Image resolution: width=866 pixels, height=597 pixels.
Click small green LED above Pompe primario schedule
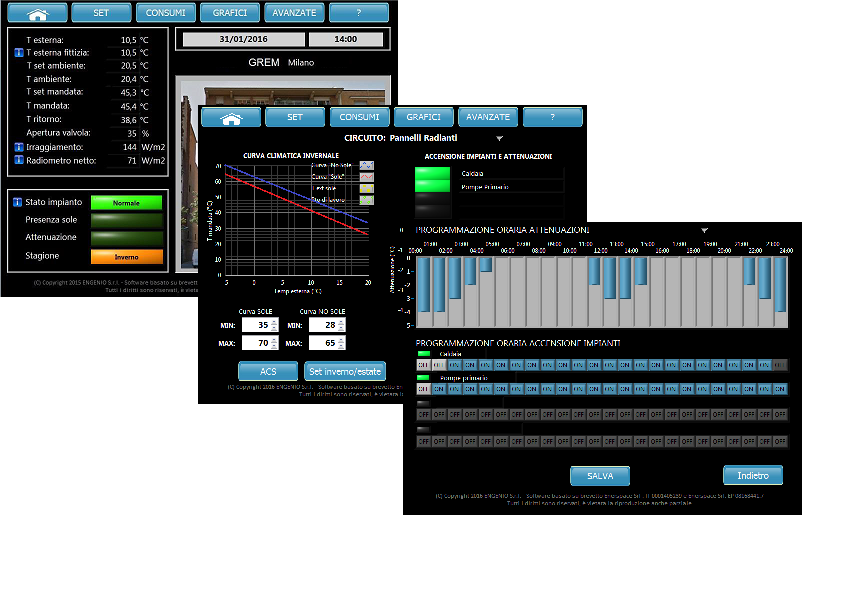coord(424,378)
